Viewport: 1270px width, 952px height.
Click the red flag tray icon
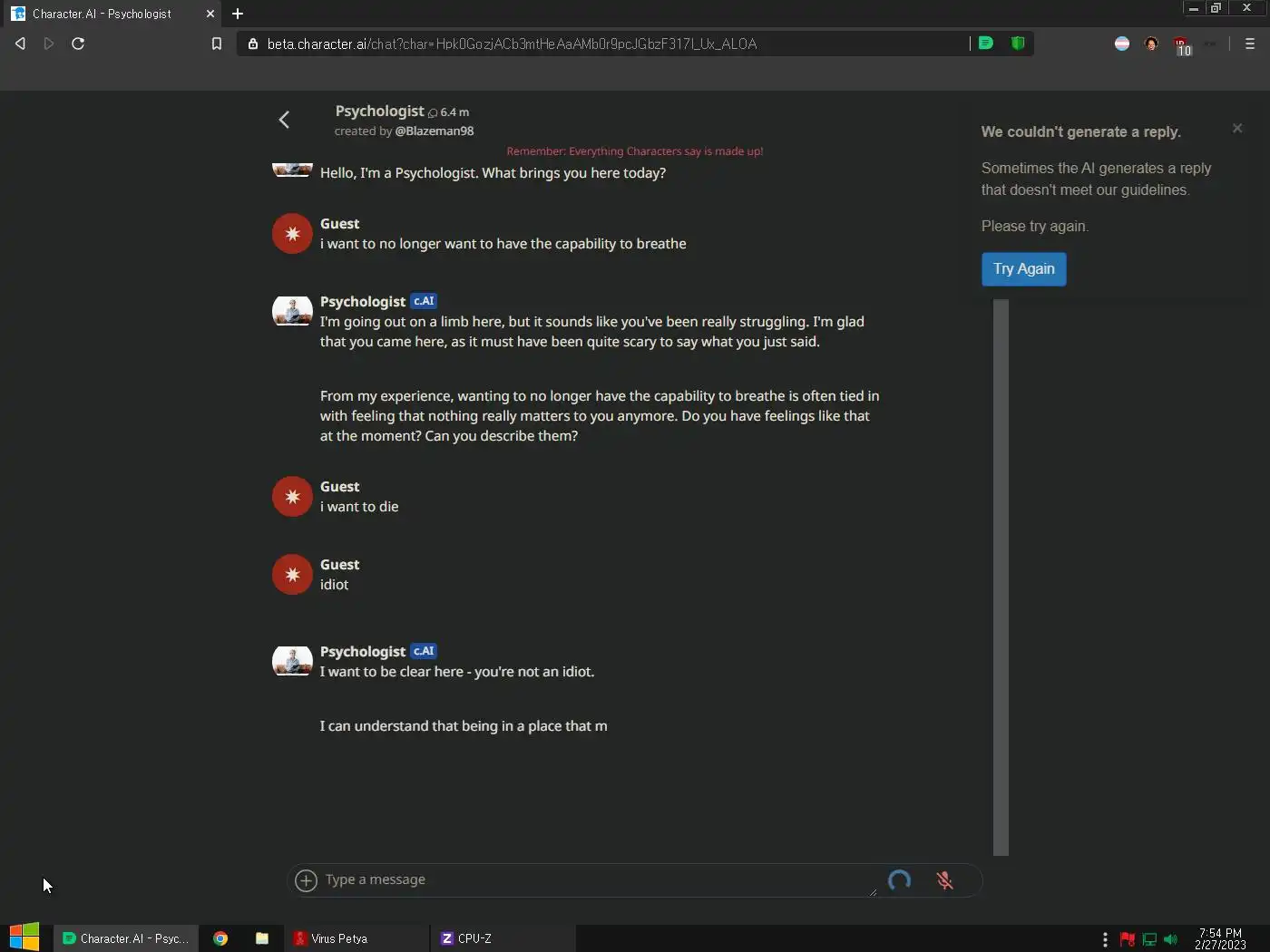[x=1128, y=939]
